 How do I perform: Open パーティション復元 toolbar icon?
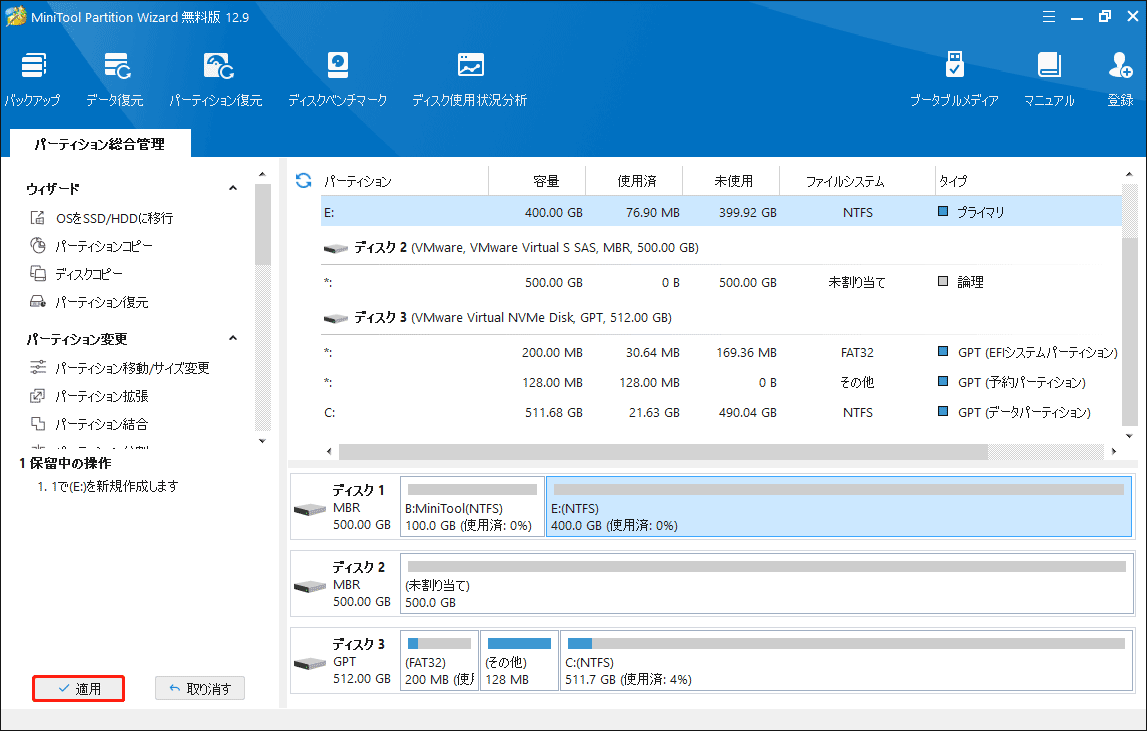coord(217,66)
